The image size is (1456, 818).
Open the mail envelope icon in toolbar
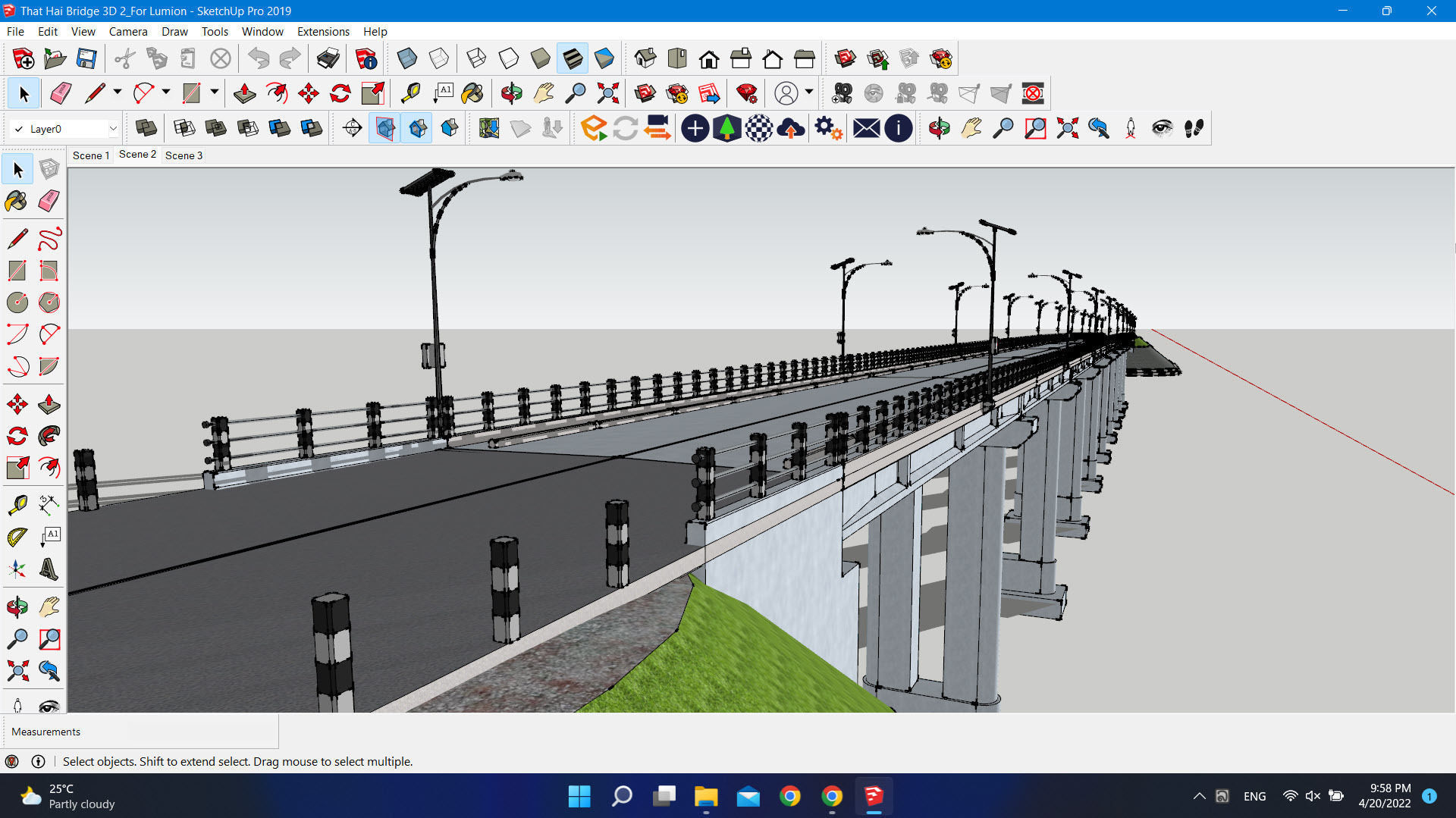coord(866,128)
